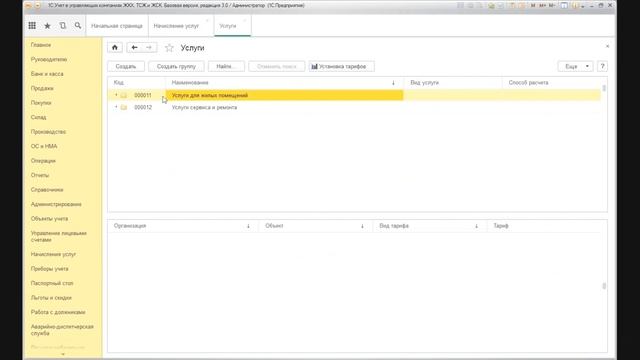Screen dimensions: 640x360
Task: Click the M+ memory button in title bar
Action: 542,6
